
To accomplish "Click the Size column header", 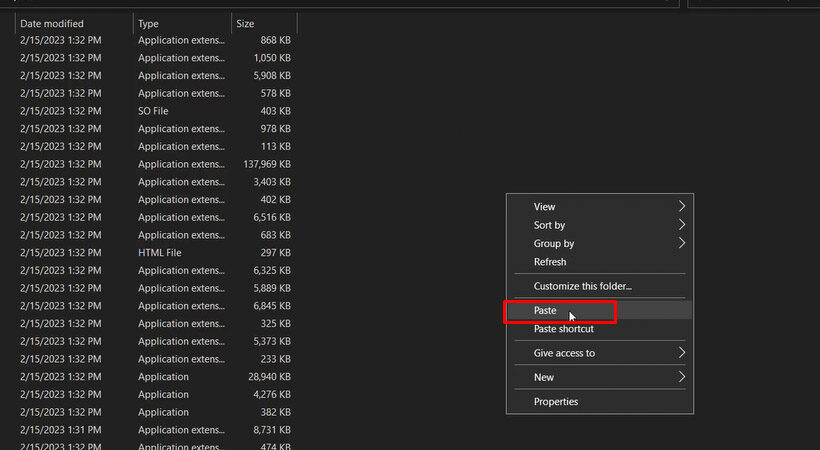I will (245, 23).
